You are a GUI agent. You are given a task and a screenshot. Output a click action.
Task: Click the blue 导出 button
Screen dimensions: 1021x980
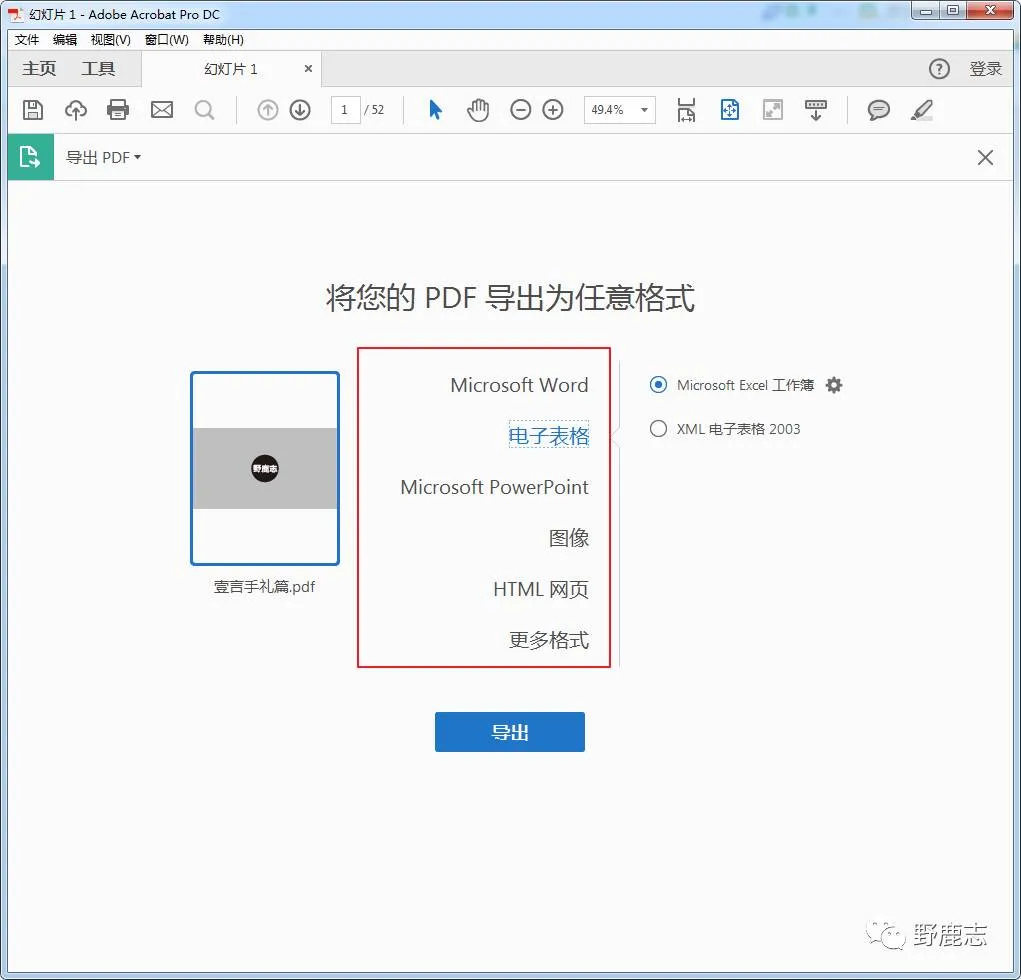coord(510,732)
